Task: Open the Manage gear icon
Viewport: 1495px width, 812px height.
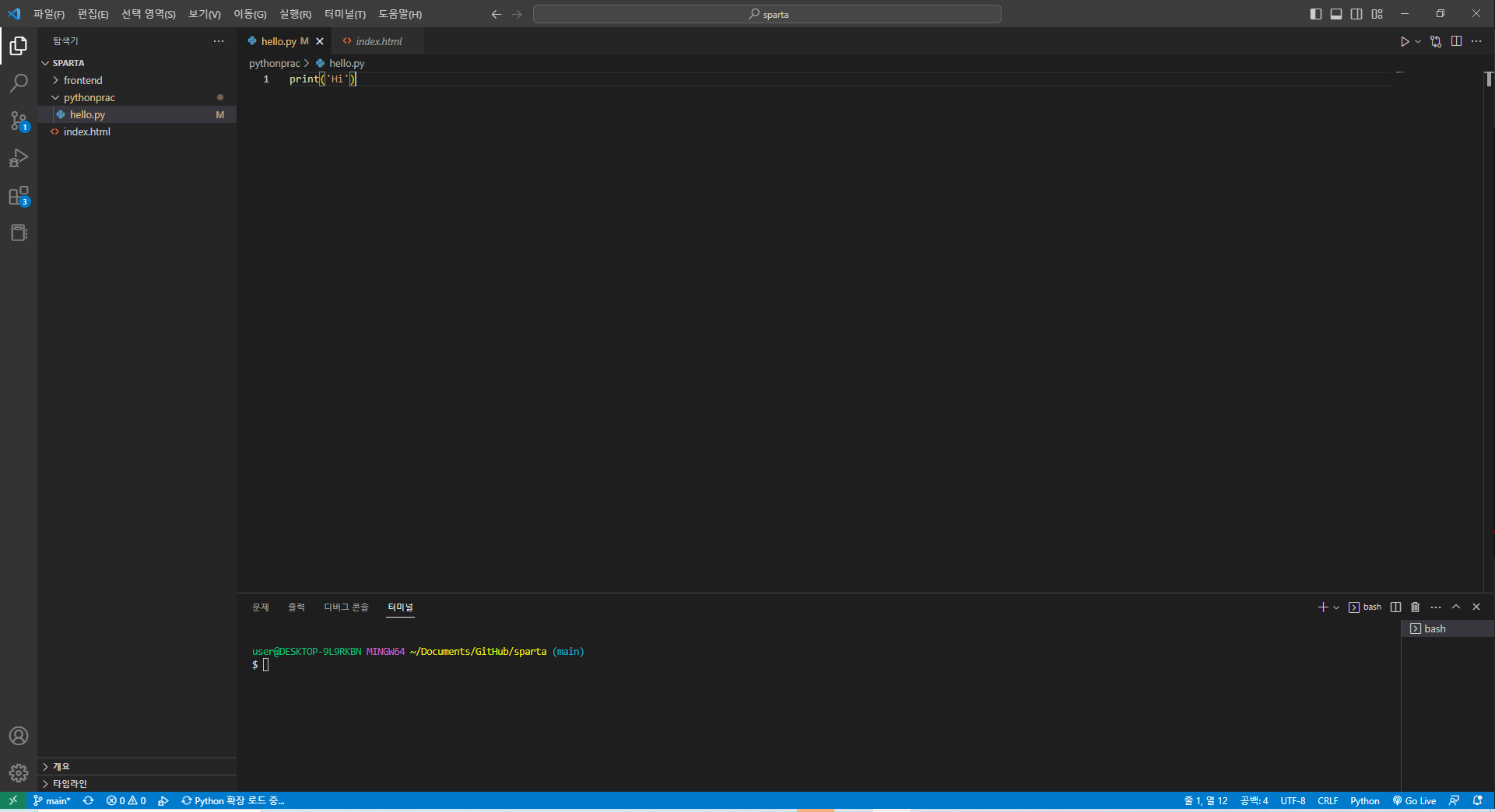Action: click(19, 773)
